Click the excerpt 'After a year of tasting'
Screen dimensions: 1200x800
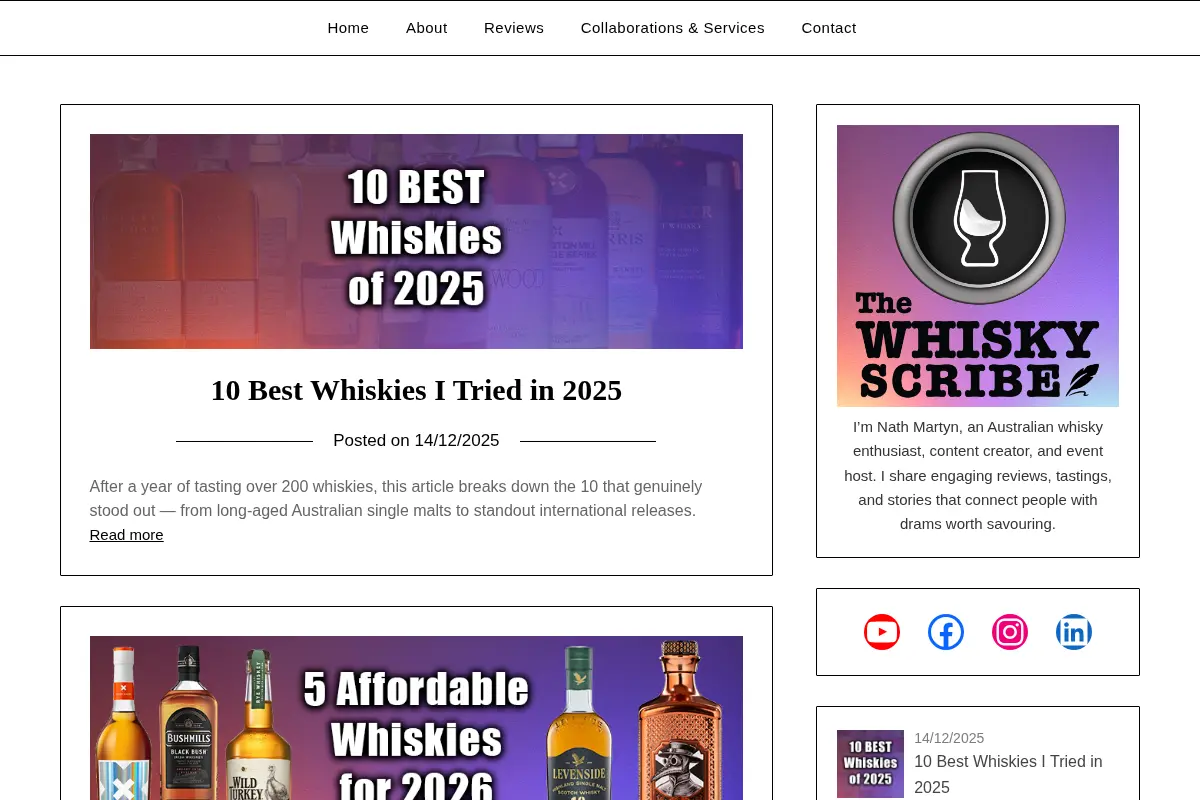[396, 499]
